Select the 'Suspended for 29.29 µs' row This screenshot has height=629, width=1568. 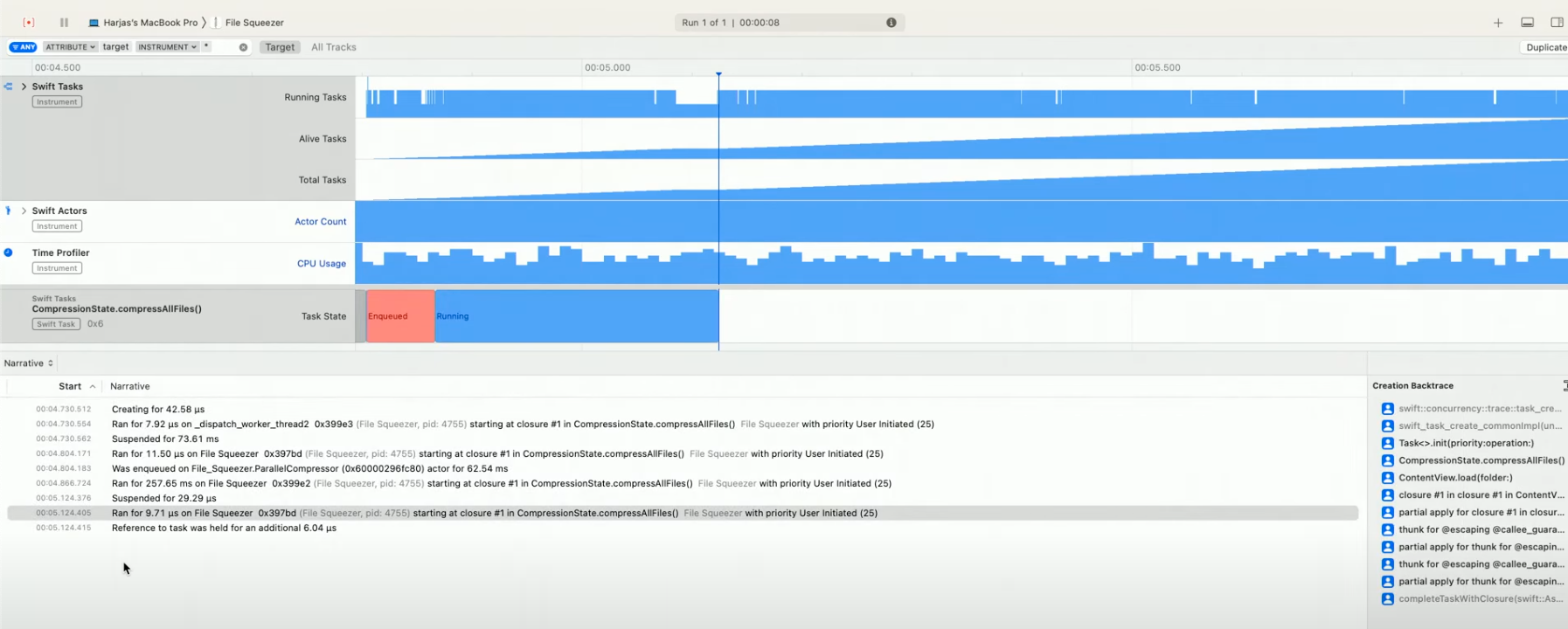pos(683,498)
